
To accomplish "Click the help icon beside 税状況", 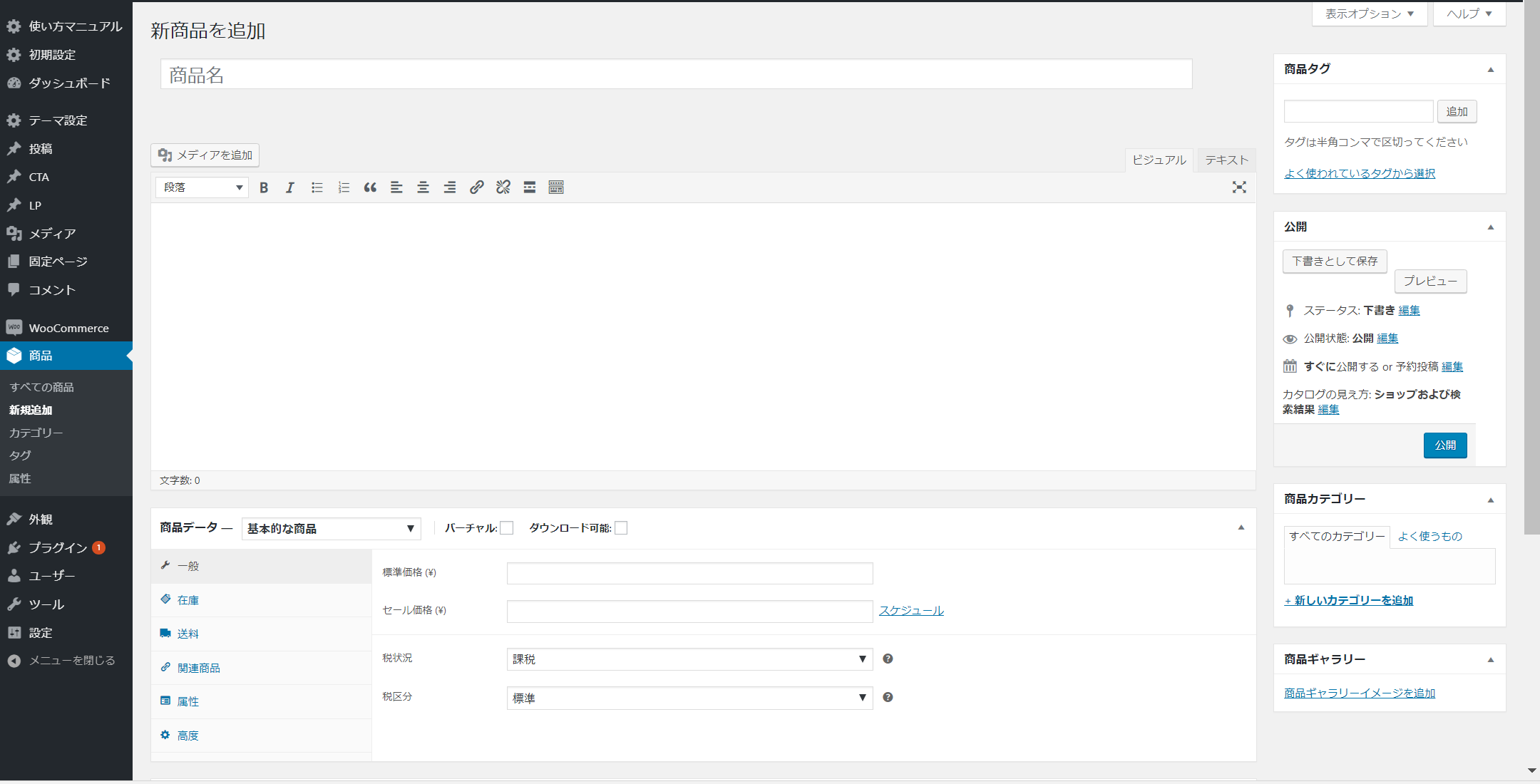I will pos(888,659).
